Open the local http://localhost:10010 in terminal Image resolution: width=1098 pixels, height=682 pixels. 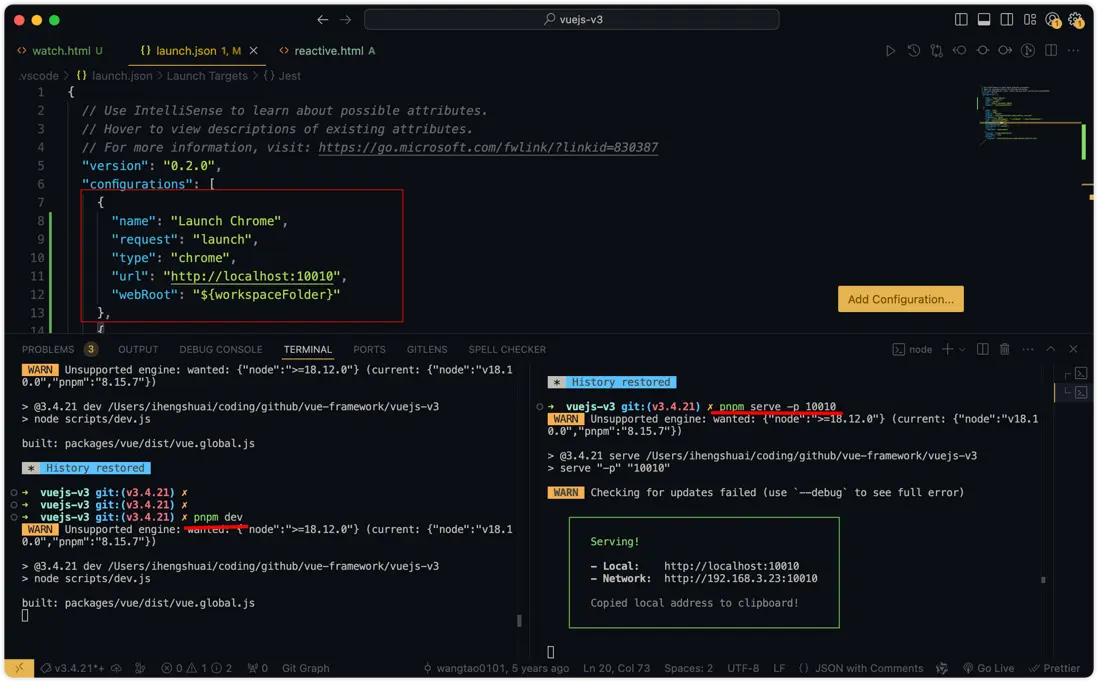(x=731, y=566)
